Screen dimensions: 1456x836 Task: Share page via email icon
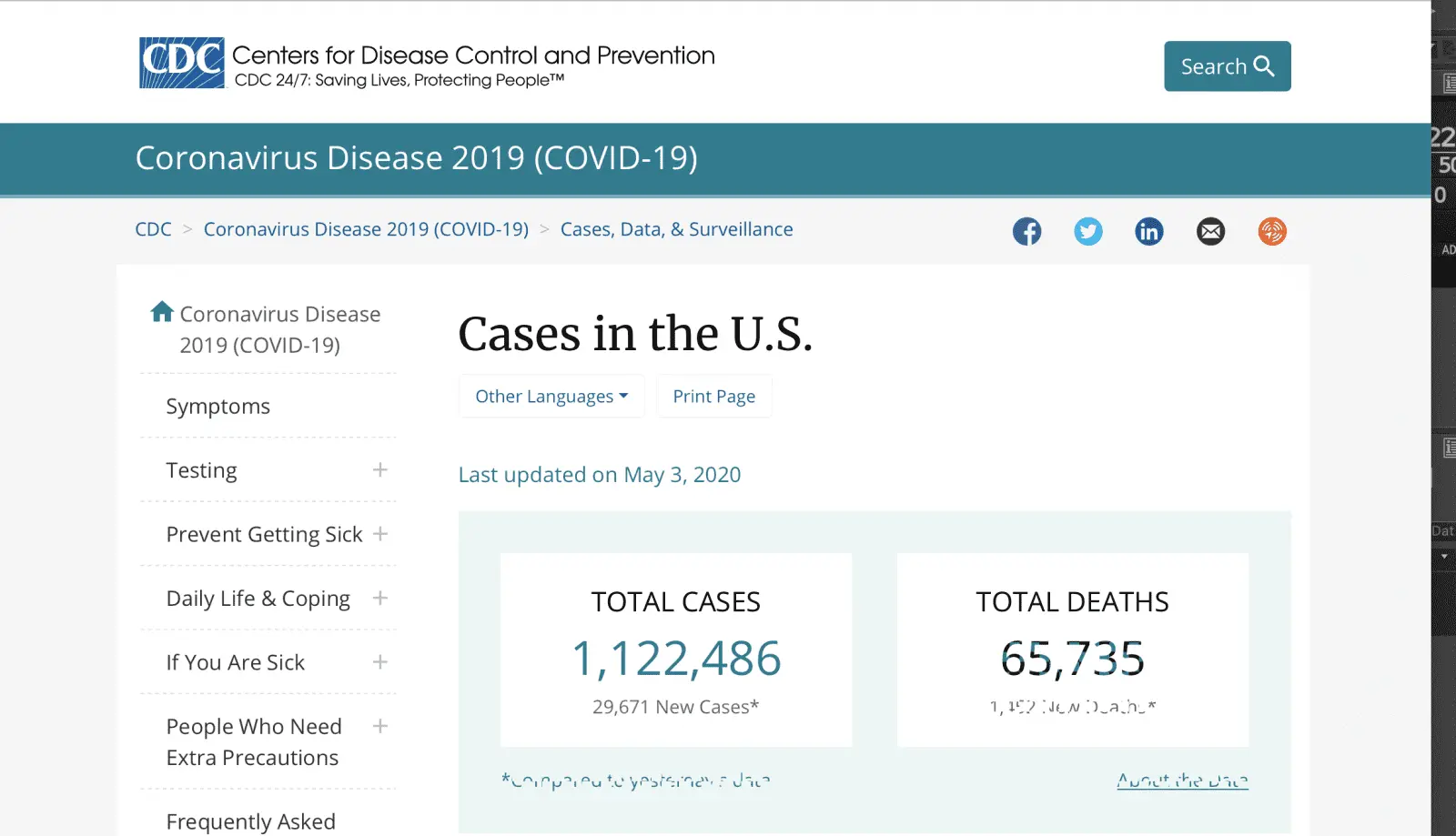(x=1210, y=231)
